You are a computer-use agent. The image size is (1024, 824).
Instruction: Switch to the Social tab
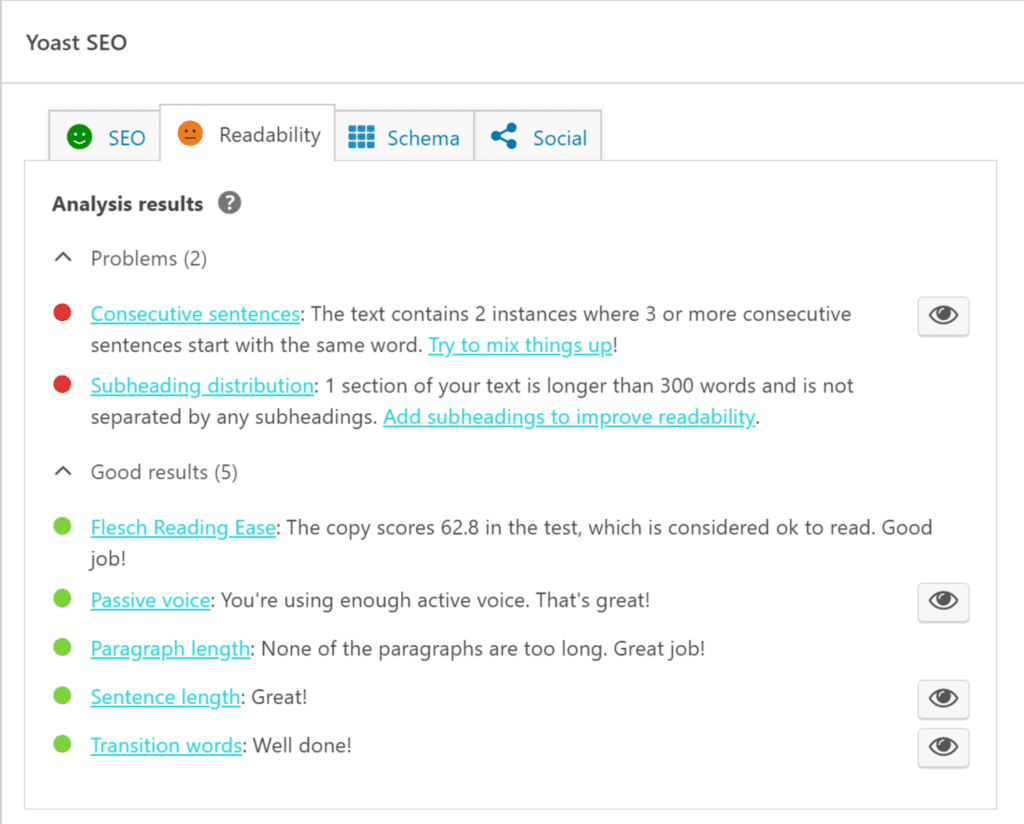(538, 137)
